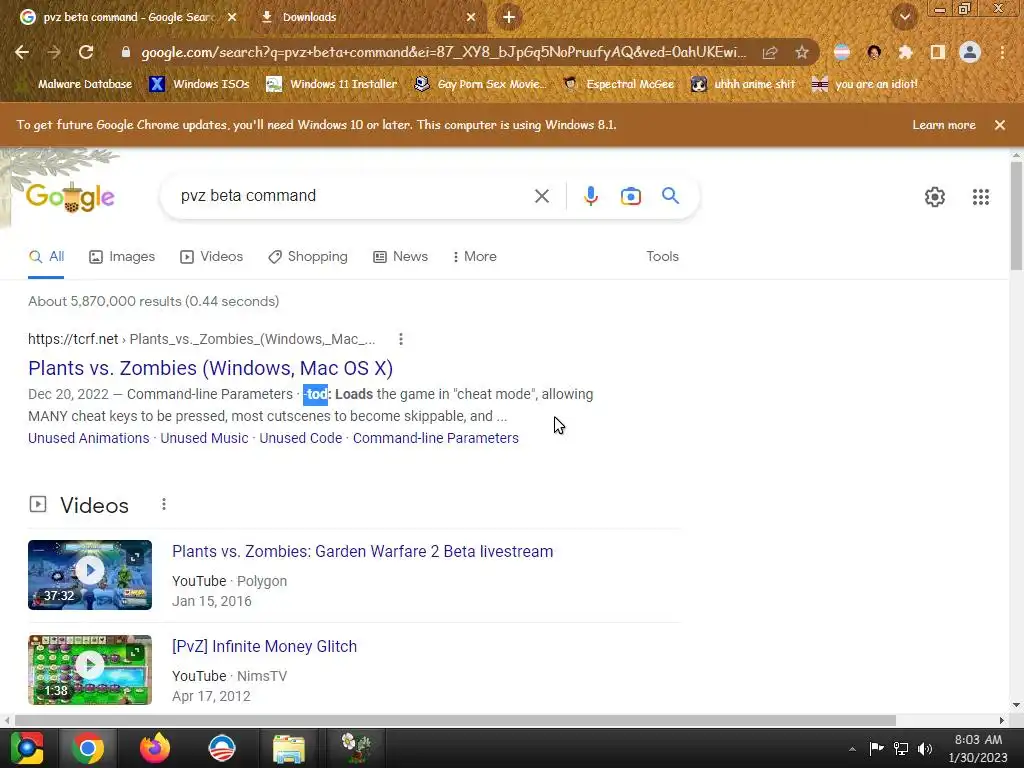Play the Infinite Money Glitch video thumbnail
The height and width of the screenshot is (768, 1024).
90,670
